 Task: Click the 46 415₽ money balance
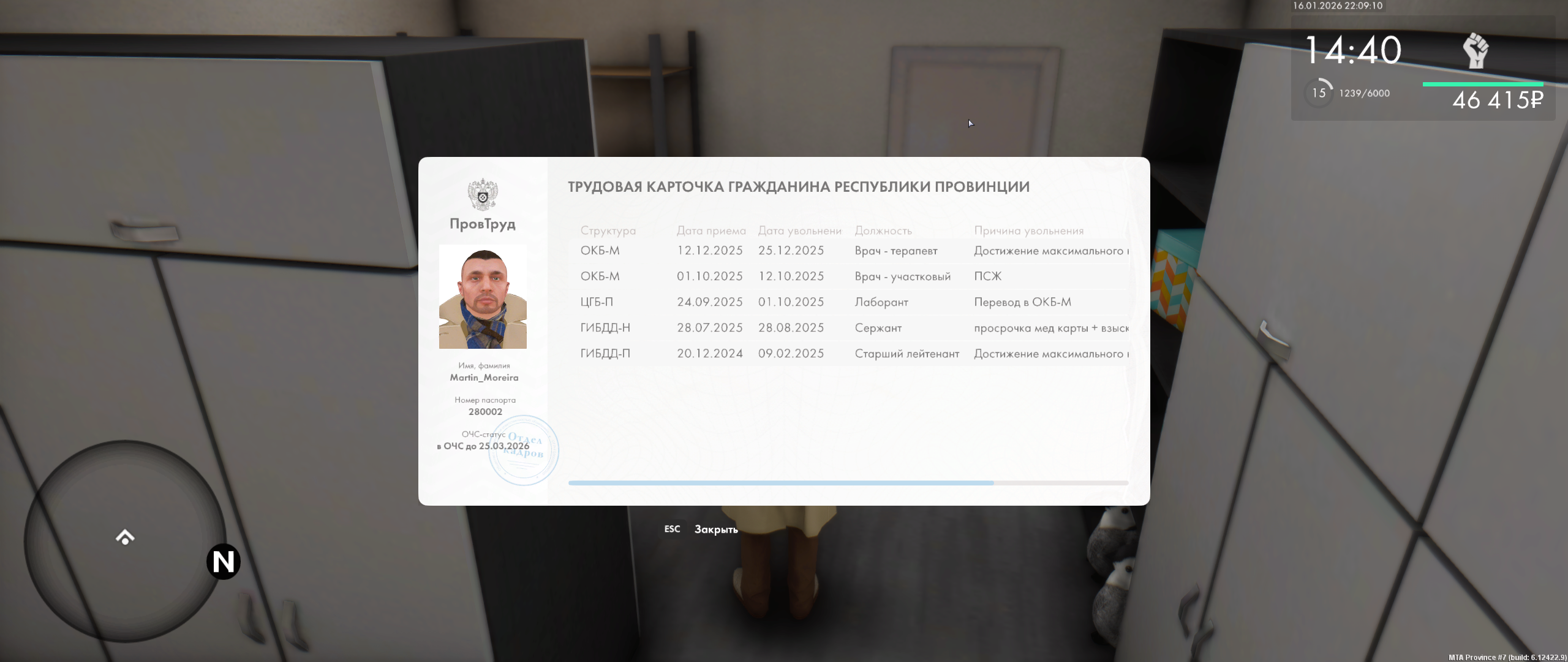pos(1497,101)
